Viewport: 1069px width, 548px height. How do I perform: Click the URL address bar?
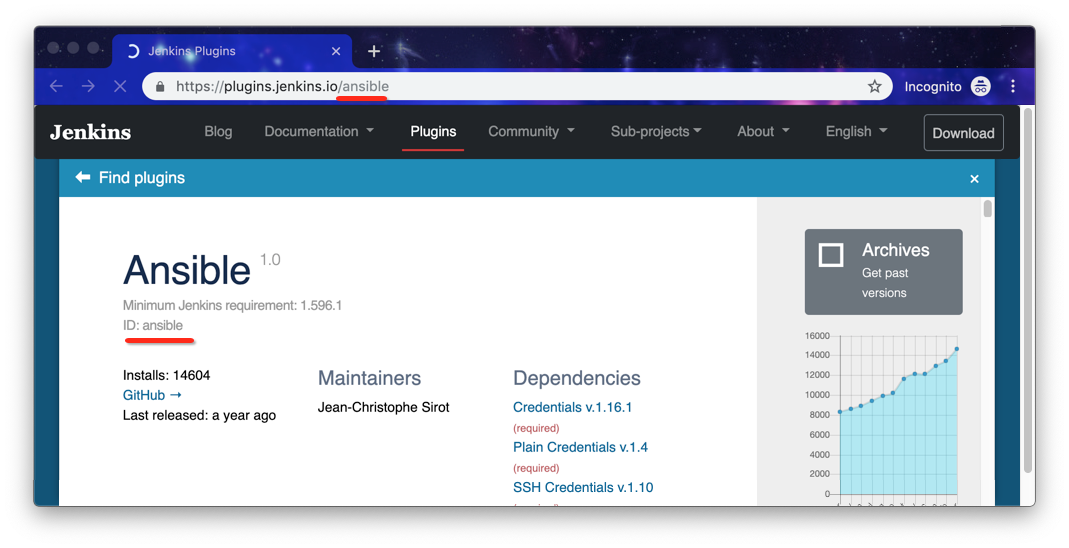(500, 87)
